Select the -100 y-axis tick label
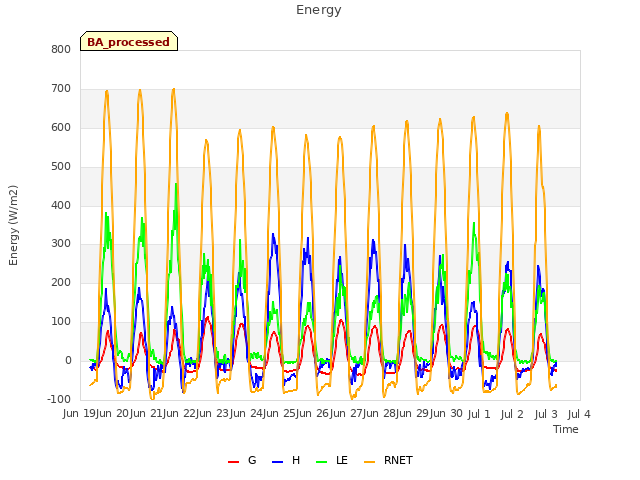640x480 pixels. click(x=59, y=399)
